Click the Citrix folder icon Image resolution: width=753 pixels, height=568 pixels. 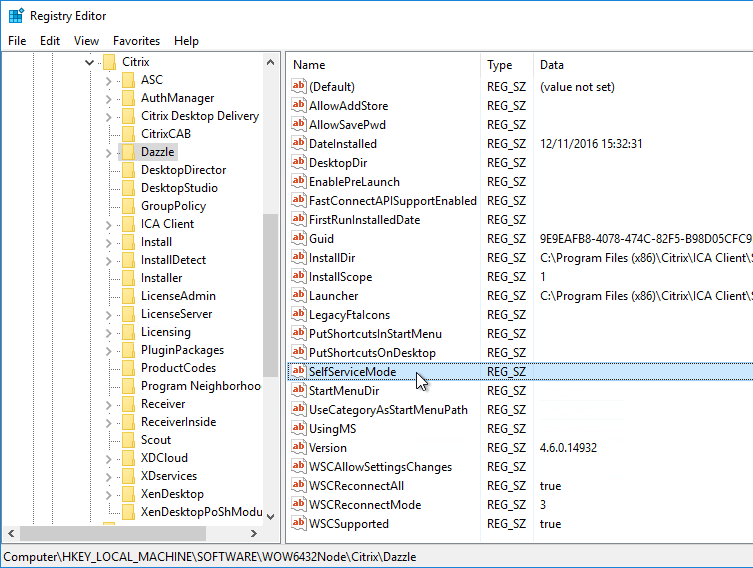[x=109, y=62]
